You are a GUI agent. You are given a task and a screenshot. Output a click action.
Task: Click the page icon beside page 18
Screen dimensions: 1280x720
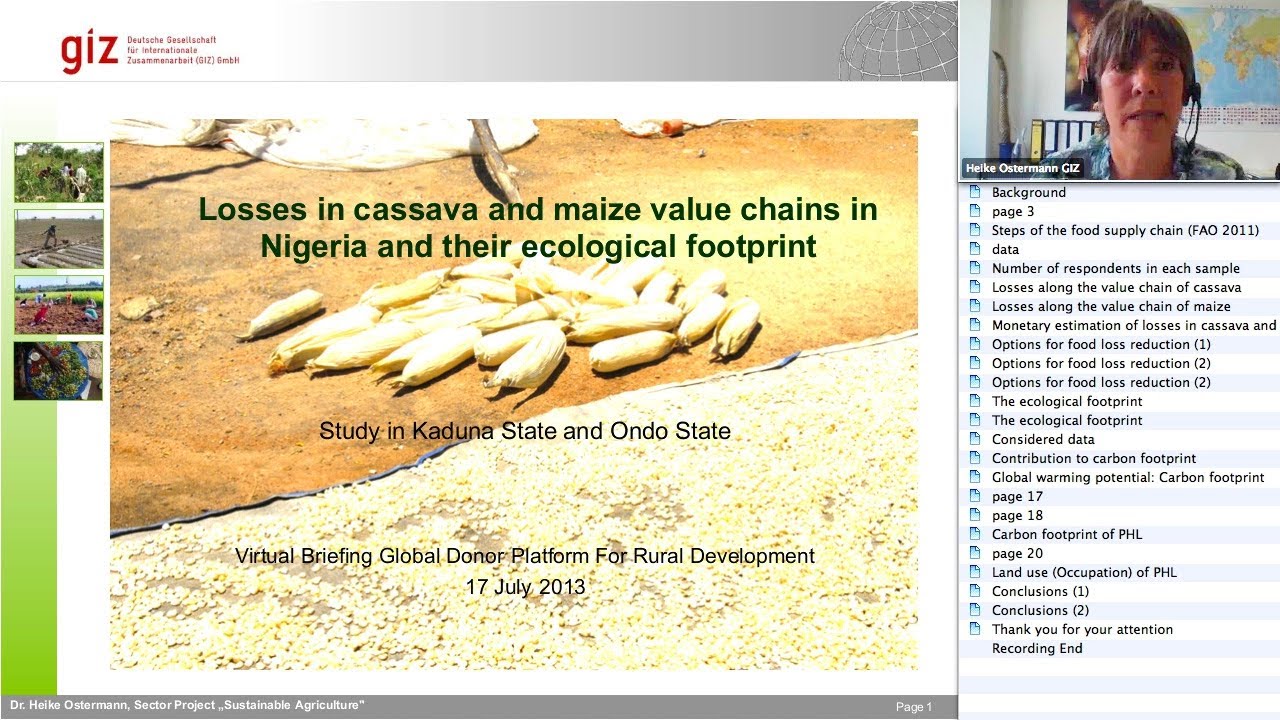pos(975,515)
